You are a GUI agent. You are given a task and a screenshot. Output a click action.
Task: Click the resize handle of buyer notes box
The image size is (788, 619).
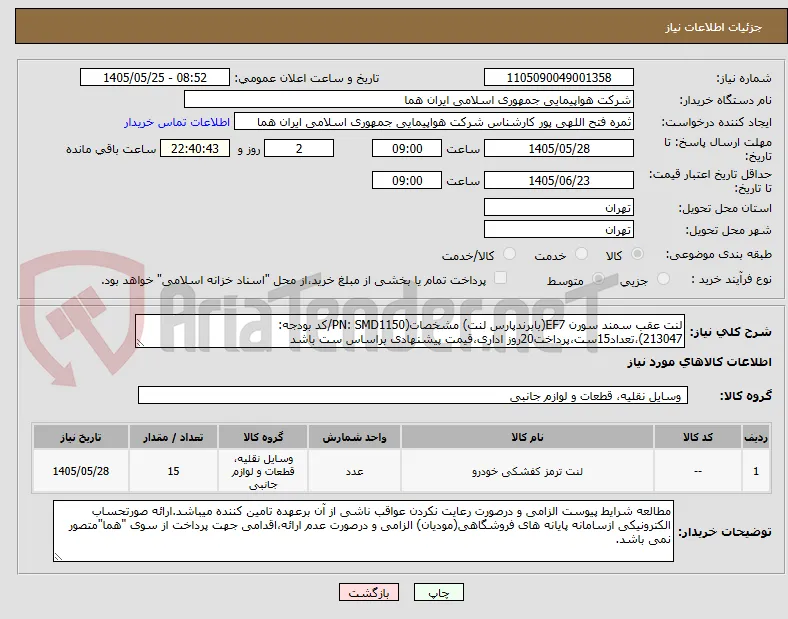coord(58,557)
